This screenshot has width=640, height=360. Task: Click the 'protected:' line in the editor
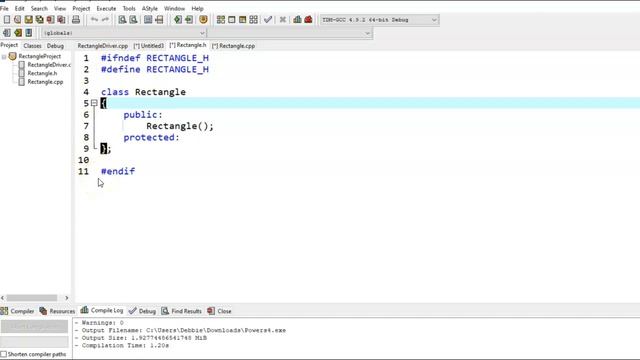151,138
